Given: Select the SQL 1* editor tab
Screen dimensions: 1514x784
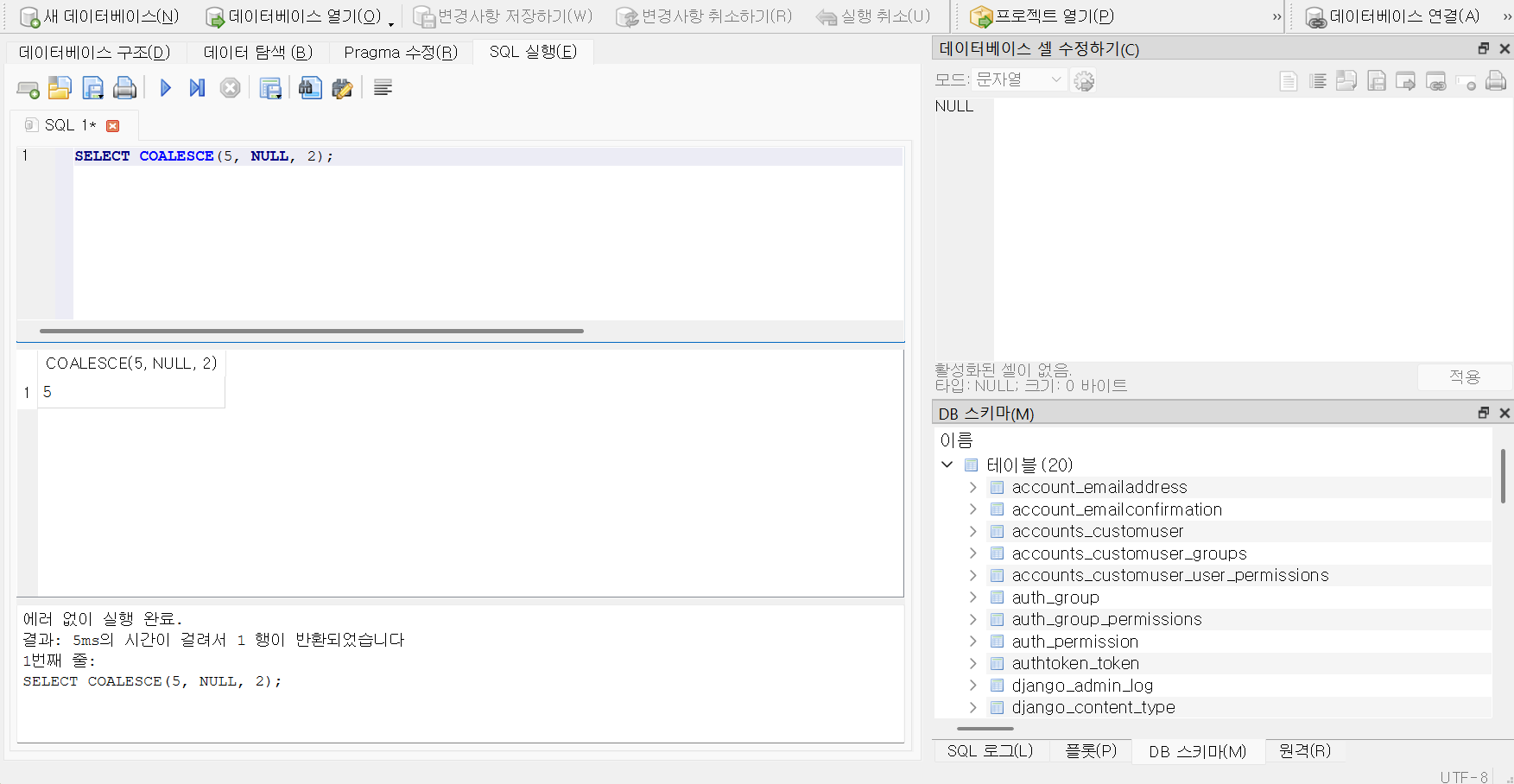Looking at the screenshot, I should pos(70,126).
